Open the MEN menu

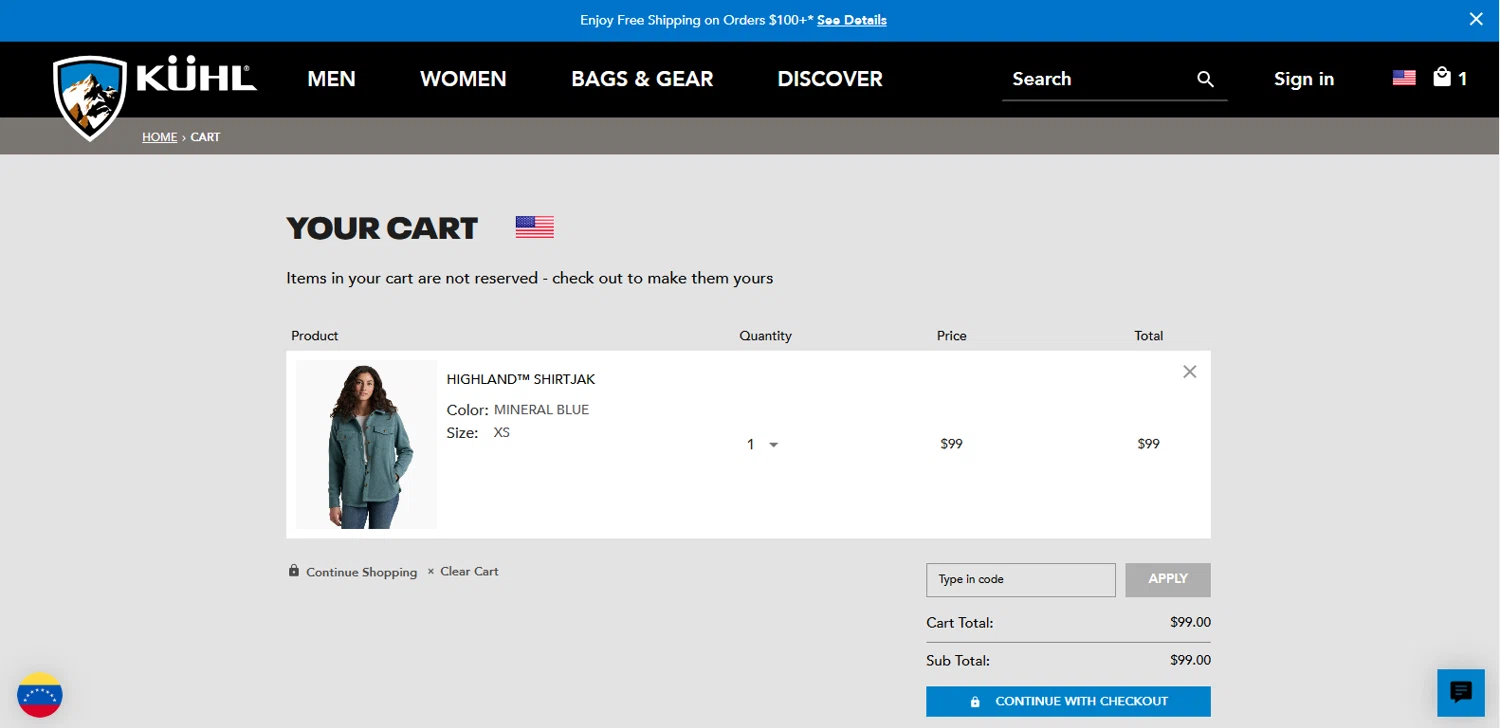(x=331, y=79)
